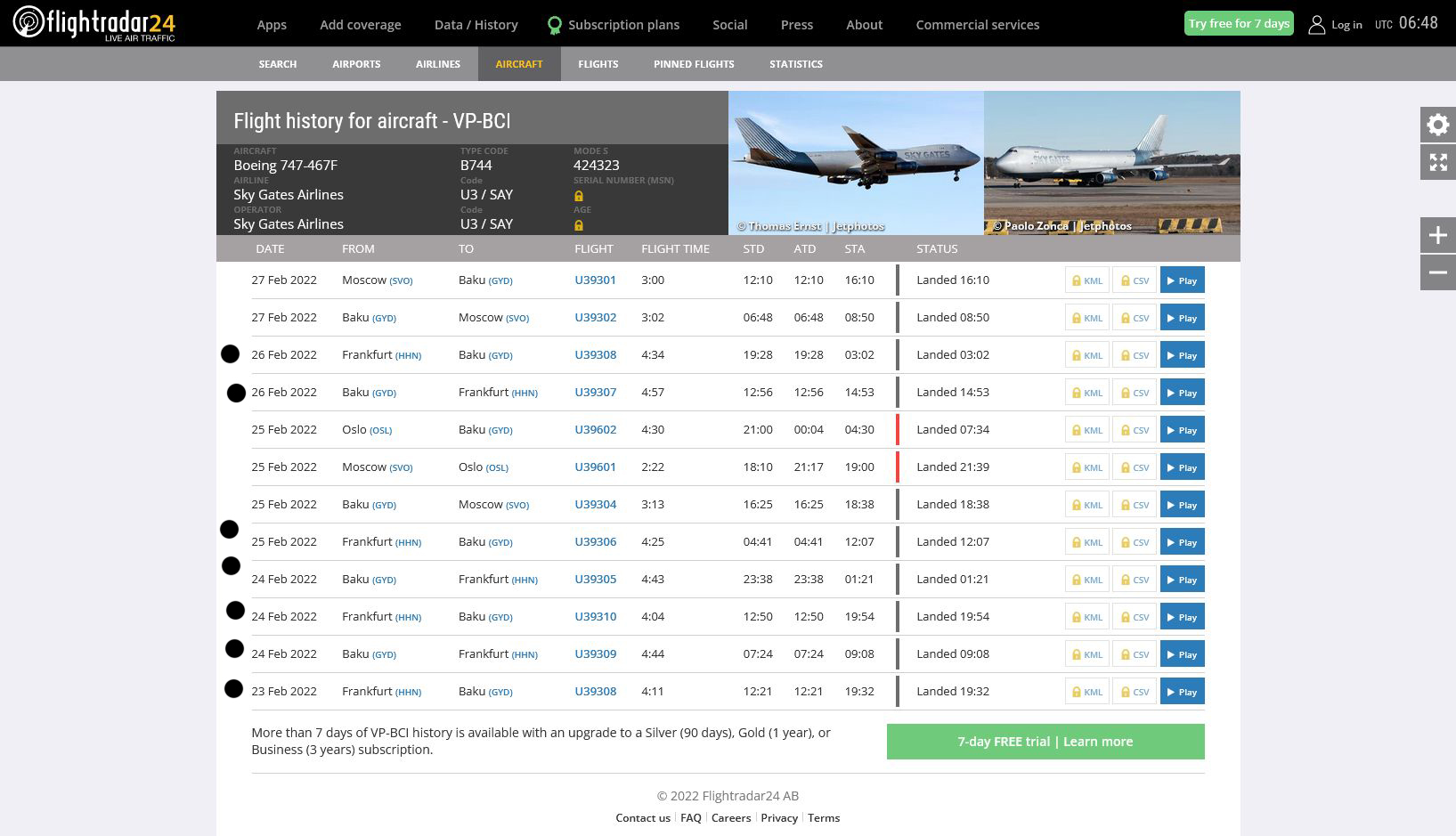The image size is (1456, 836).
Task: Open Thomas Ernst aircraft photo
Action: (856, 162)
